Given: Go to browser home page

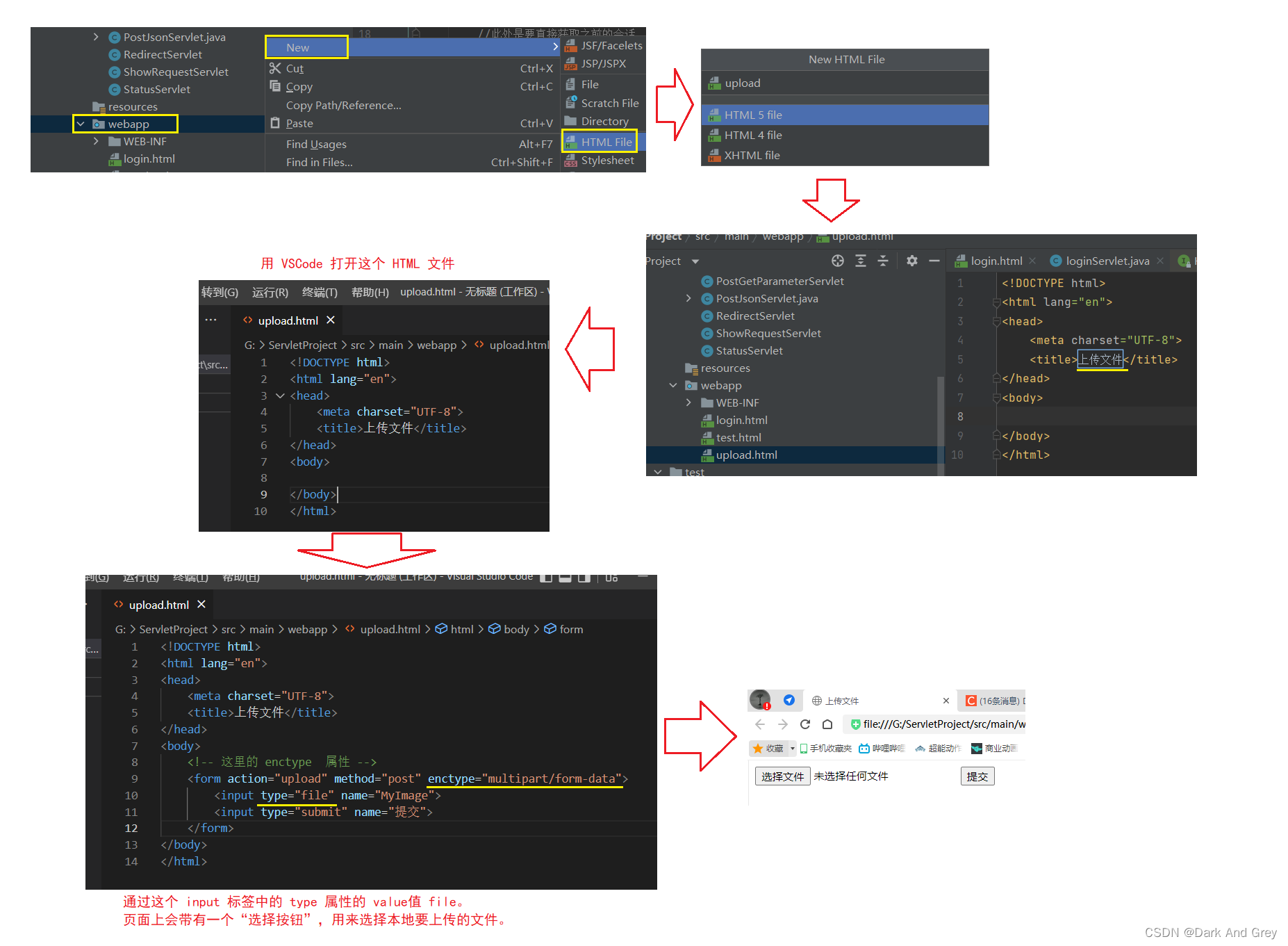Looking at the screenshot, I should (x=827, y=724).
